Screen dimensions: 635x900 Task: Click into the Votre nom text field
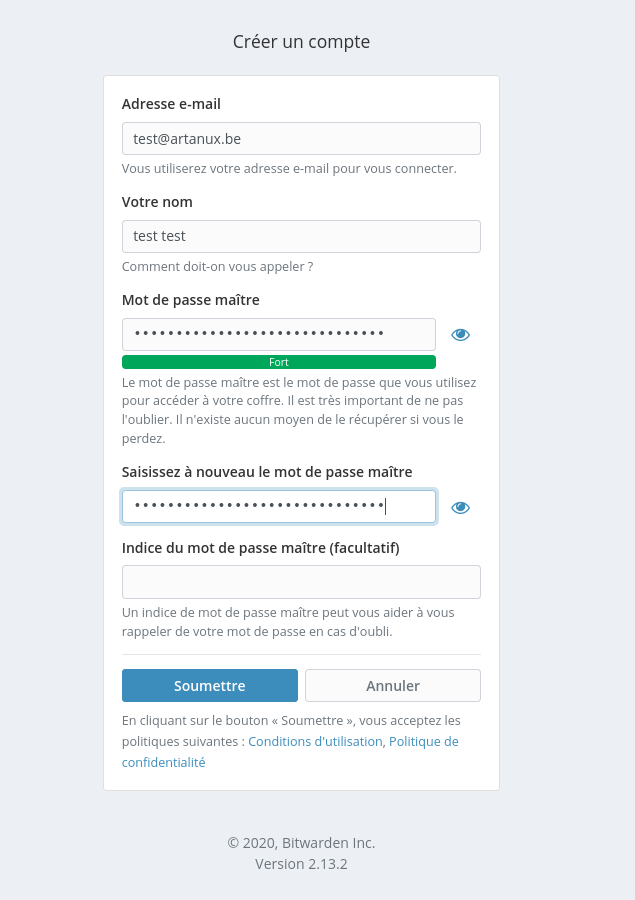301,237
